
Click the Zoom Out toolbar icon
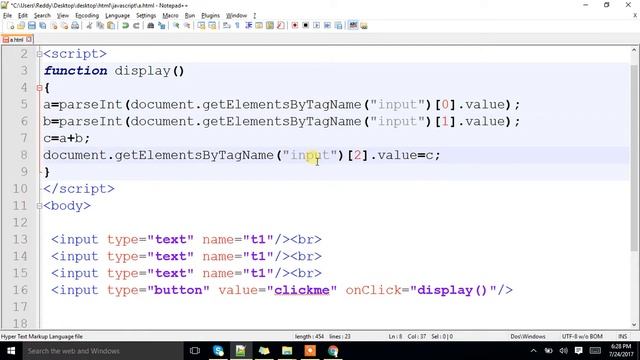pyautogui.click(x=187, y=26)
